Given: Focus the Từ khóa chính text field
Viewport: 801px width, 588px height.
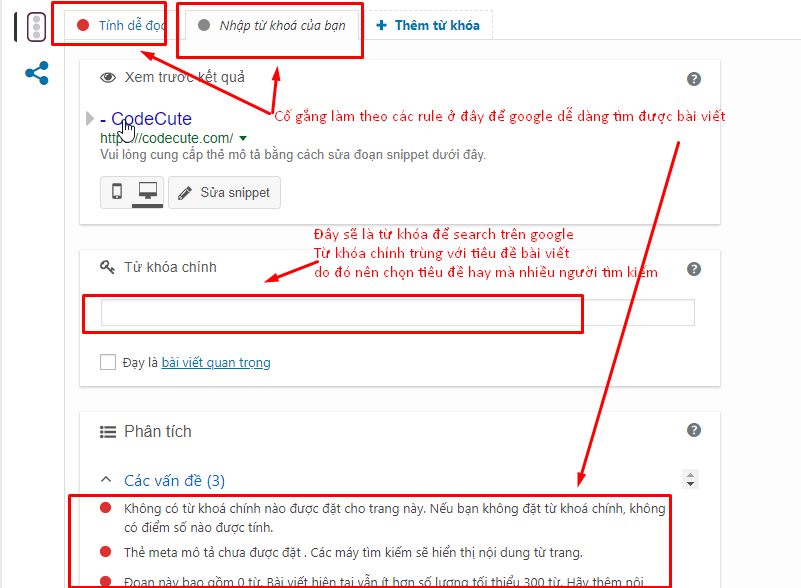Looking at the screenshot, I should [x=397, y=313].
